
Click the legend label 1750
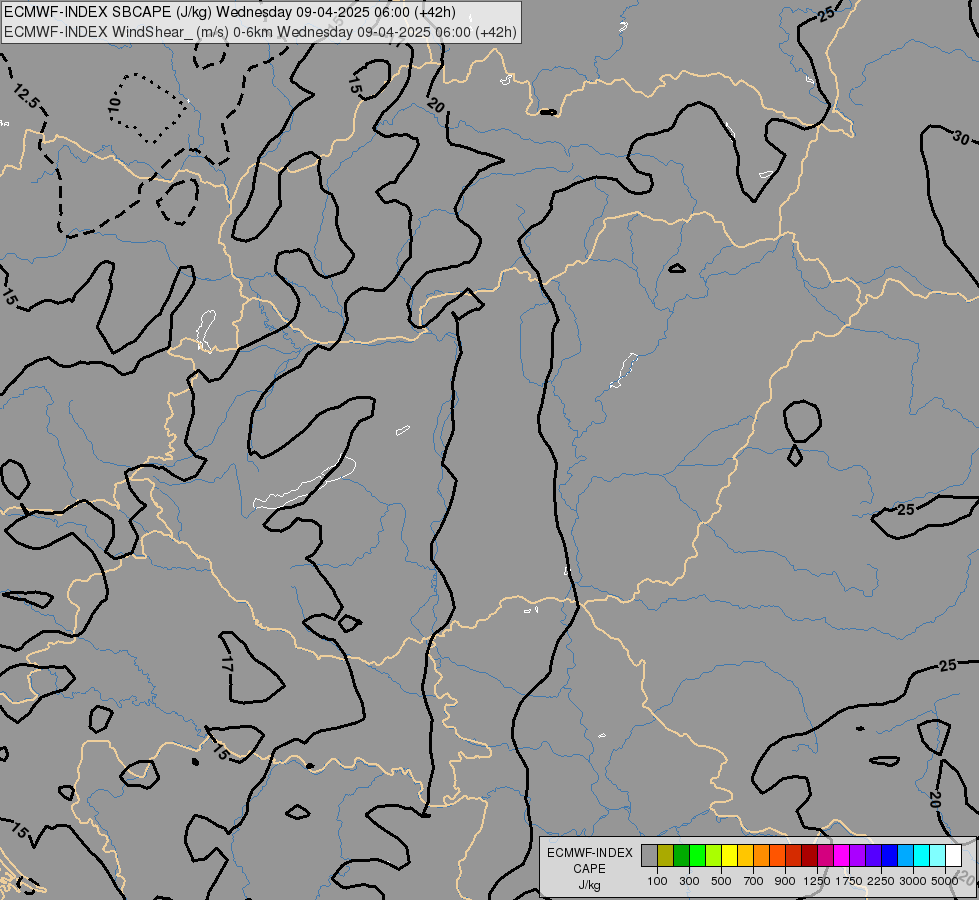coord(849,881)
